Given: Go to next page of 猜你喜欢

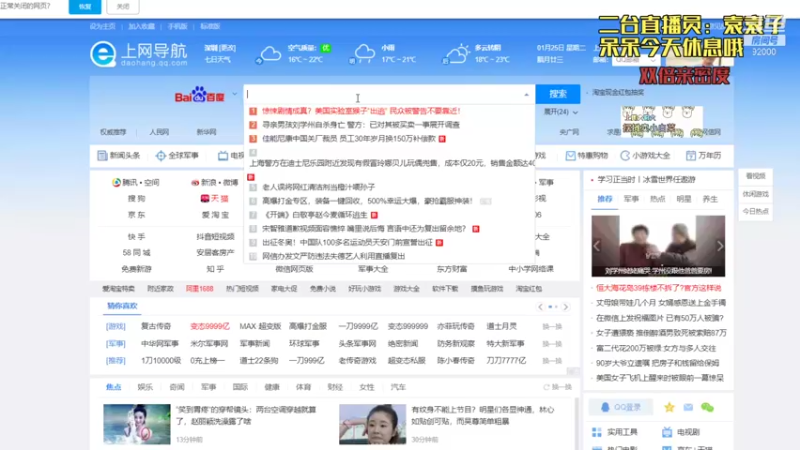Looking at the screenshot, I should click(x=565, y=307).
